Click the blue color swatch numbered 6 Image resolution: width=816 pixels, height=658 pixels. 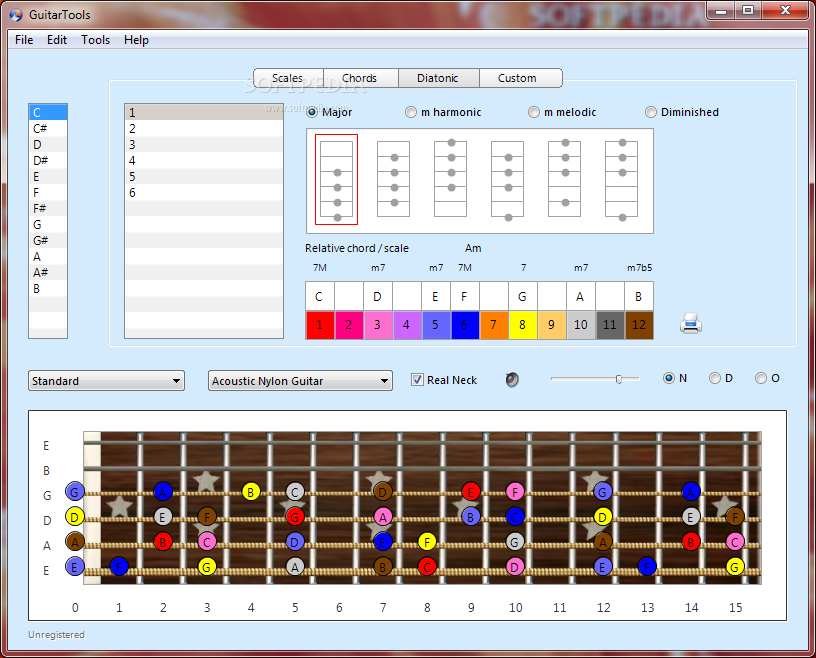[465, 325]
